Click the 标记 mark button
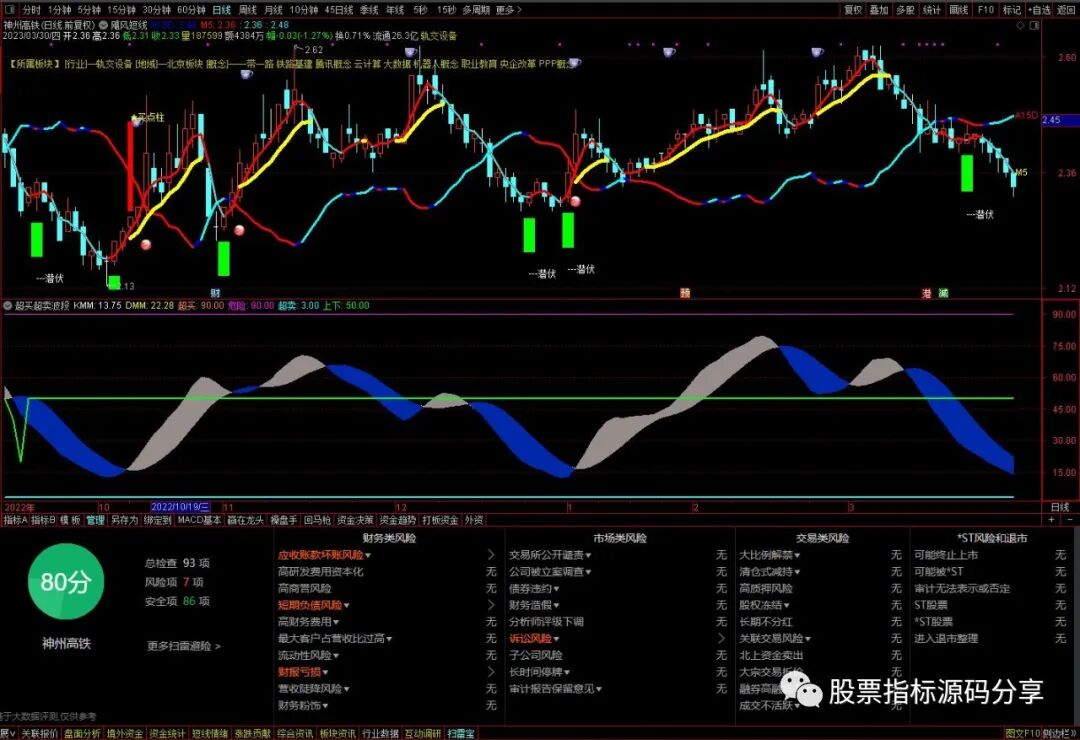 [1012, 10]
